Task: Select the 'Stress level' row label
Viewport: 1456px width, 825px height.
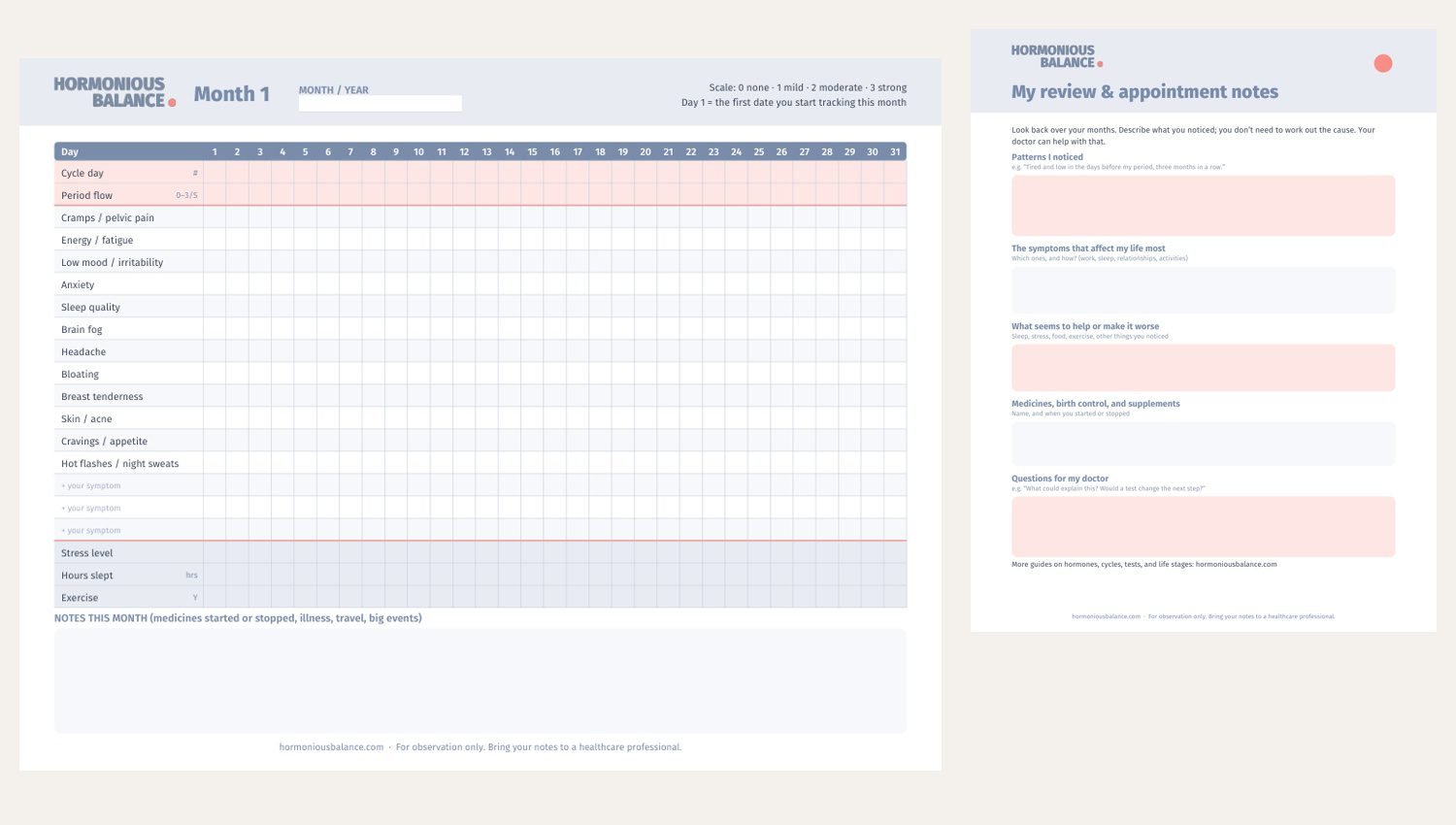Action: pyautogui.click(x=87, y=552)
